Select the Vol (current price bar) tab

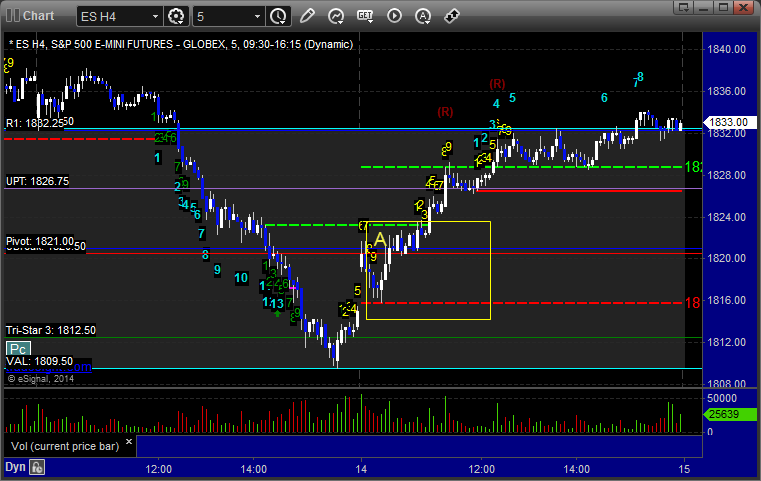coord(70,446)
